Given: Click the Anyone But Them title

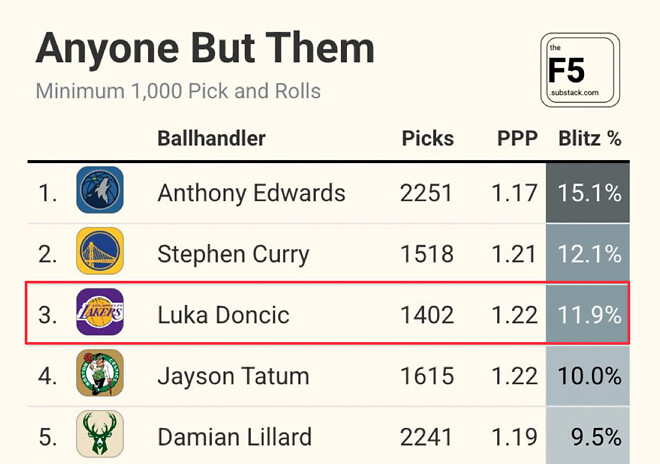Looking at the screenshot, I should point(205,48).
